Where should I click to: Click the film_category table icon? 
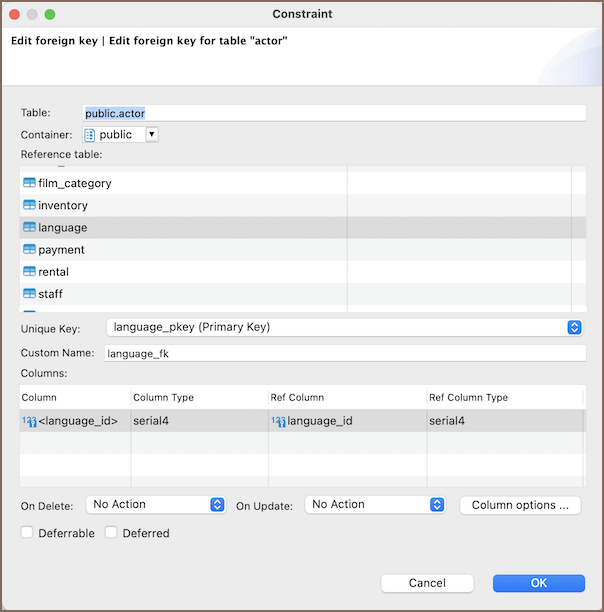[x=29, y=183]
